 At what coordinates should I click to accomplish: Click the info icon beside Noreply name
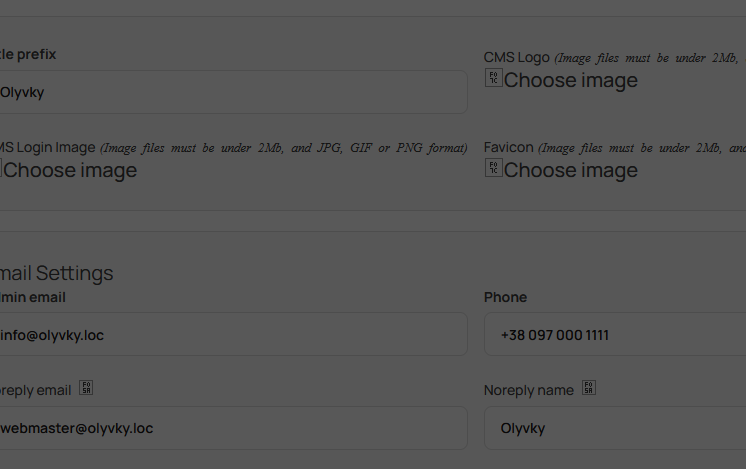tap(589, 388)
